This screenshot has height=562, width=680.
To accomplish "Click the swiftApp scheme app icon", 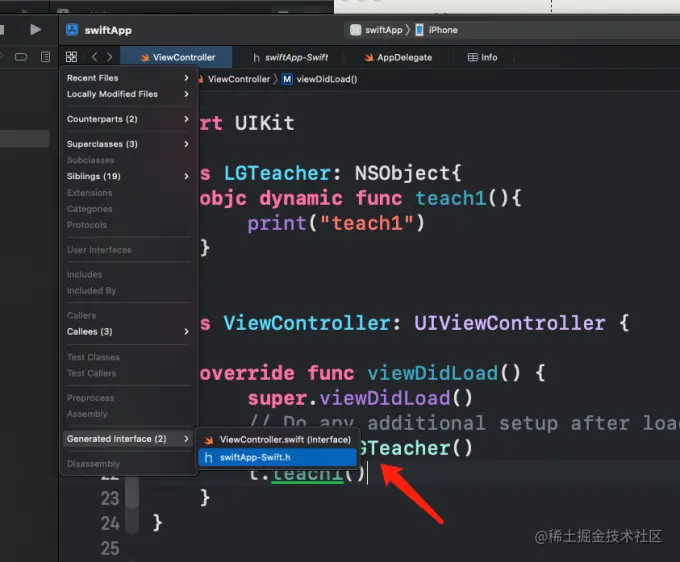I will click(355, 30).
